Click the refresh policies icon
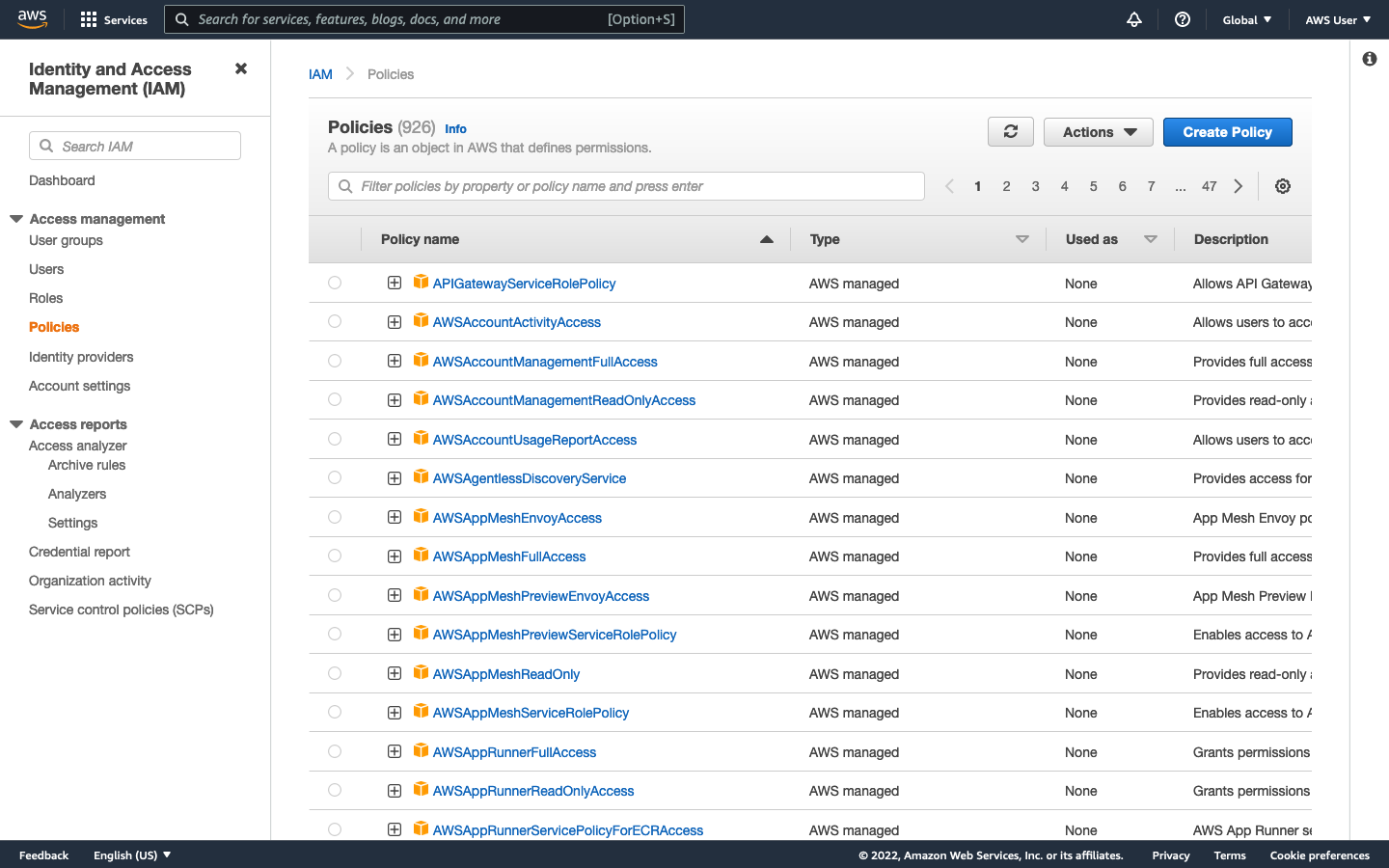Viewport: 1389px width, 868px height. [1010, 131]
